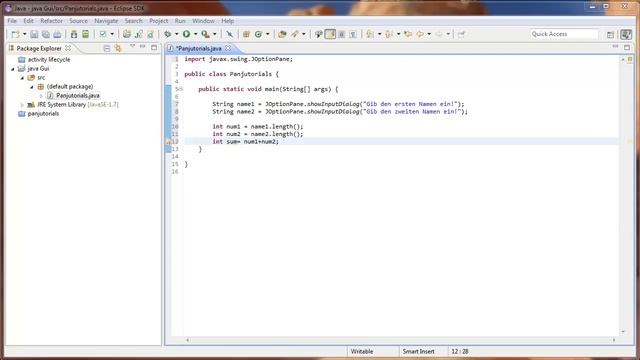Click the Quick Access search field

(x=564, y=34)
